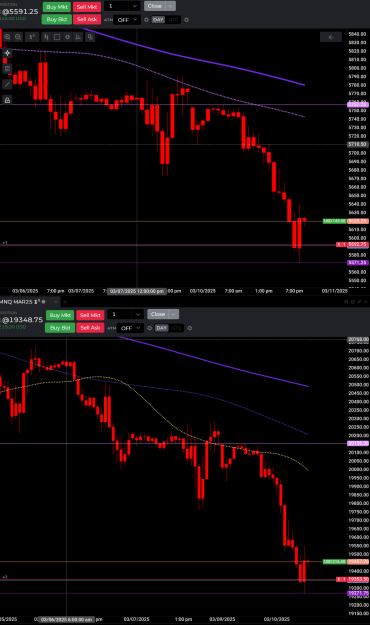Click the red K1 order marker on upper chart

(341, 244)
